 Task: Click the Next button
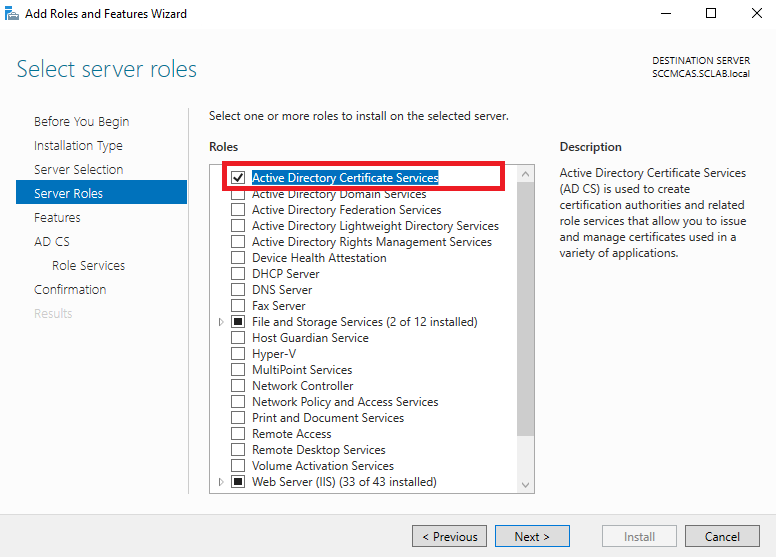(532, 536)
